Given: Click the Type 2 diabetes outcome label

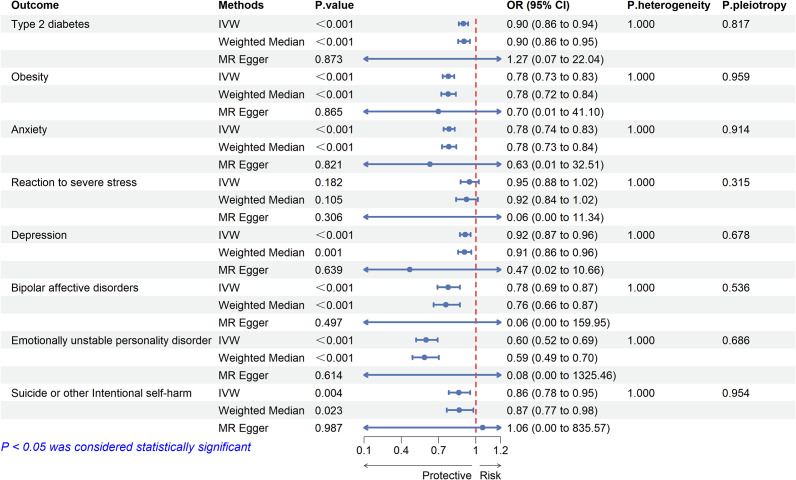Looking at the screenshot, I should point(50,24).
